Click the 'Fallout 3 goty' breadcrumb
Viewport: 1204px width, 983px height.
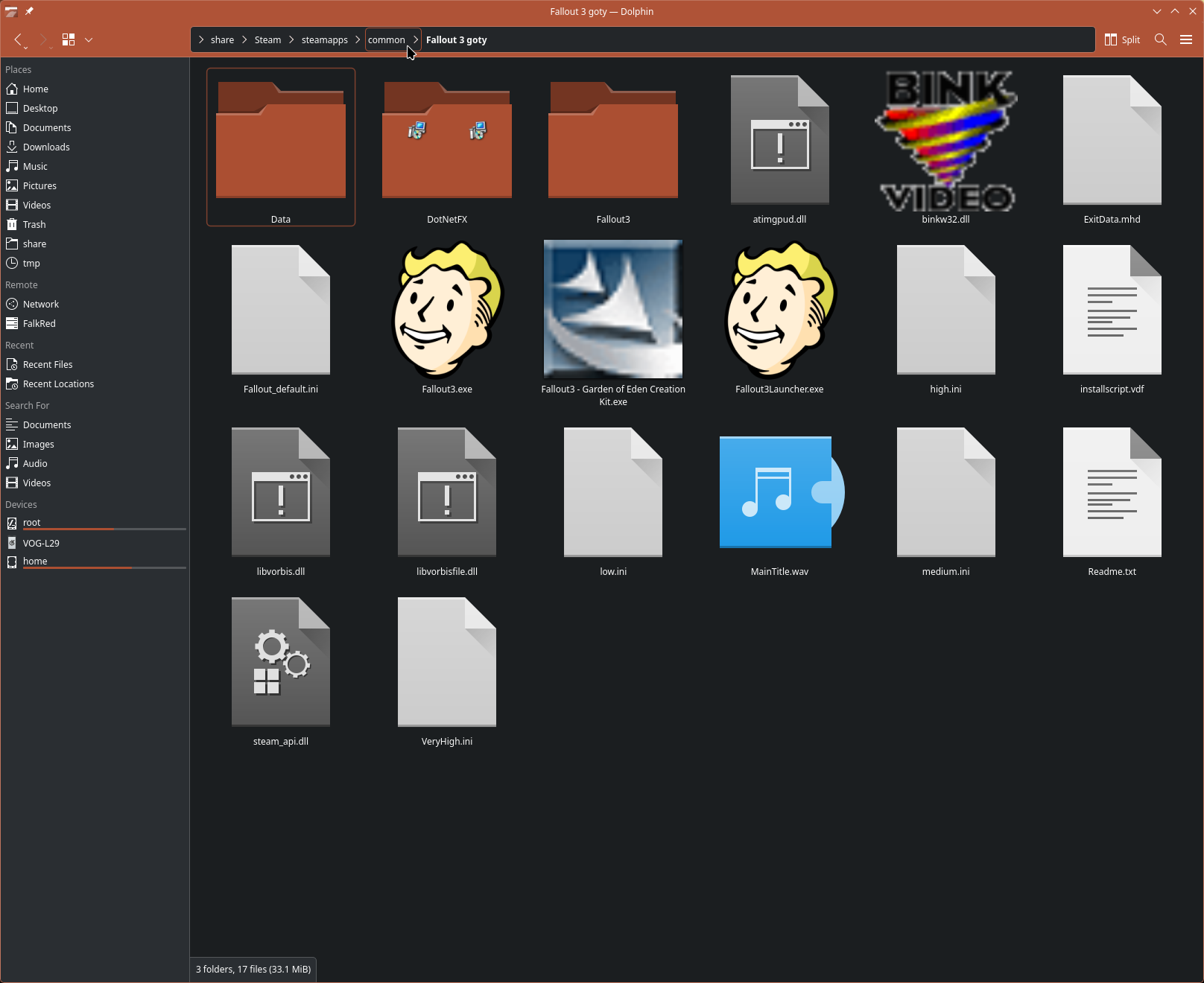pyautogui.click(x=456, y=40)
